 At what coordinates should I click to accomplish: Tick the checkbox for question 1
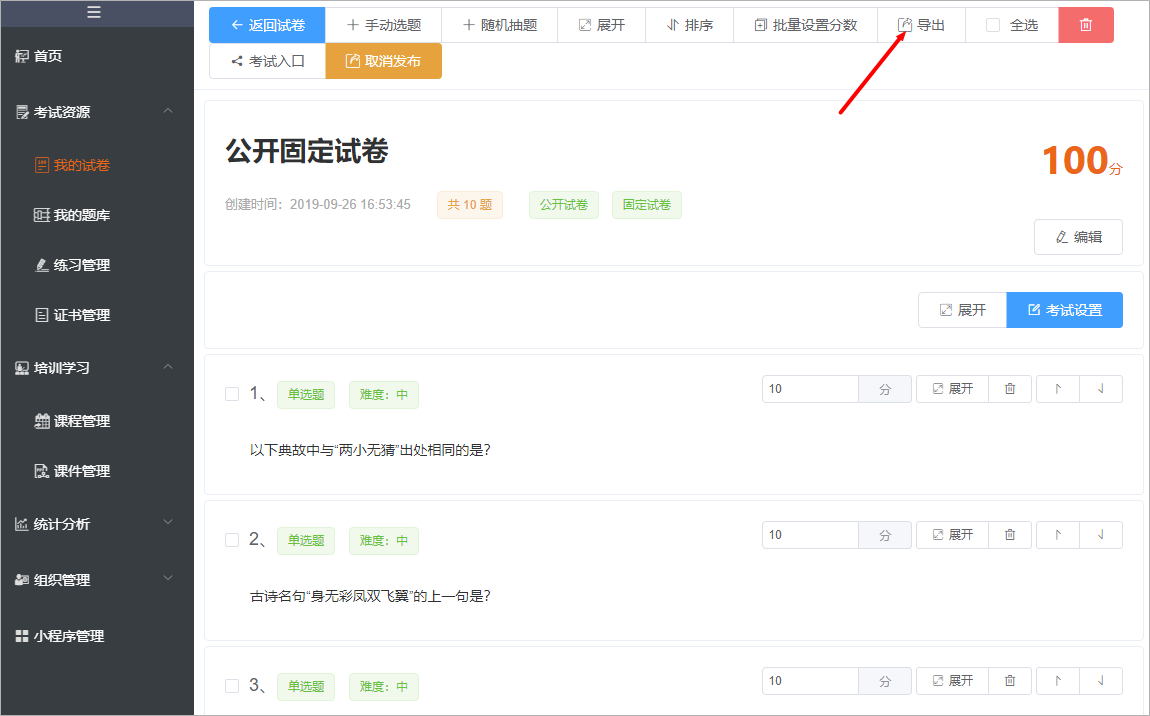click(x=232, y=394)
